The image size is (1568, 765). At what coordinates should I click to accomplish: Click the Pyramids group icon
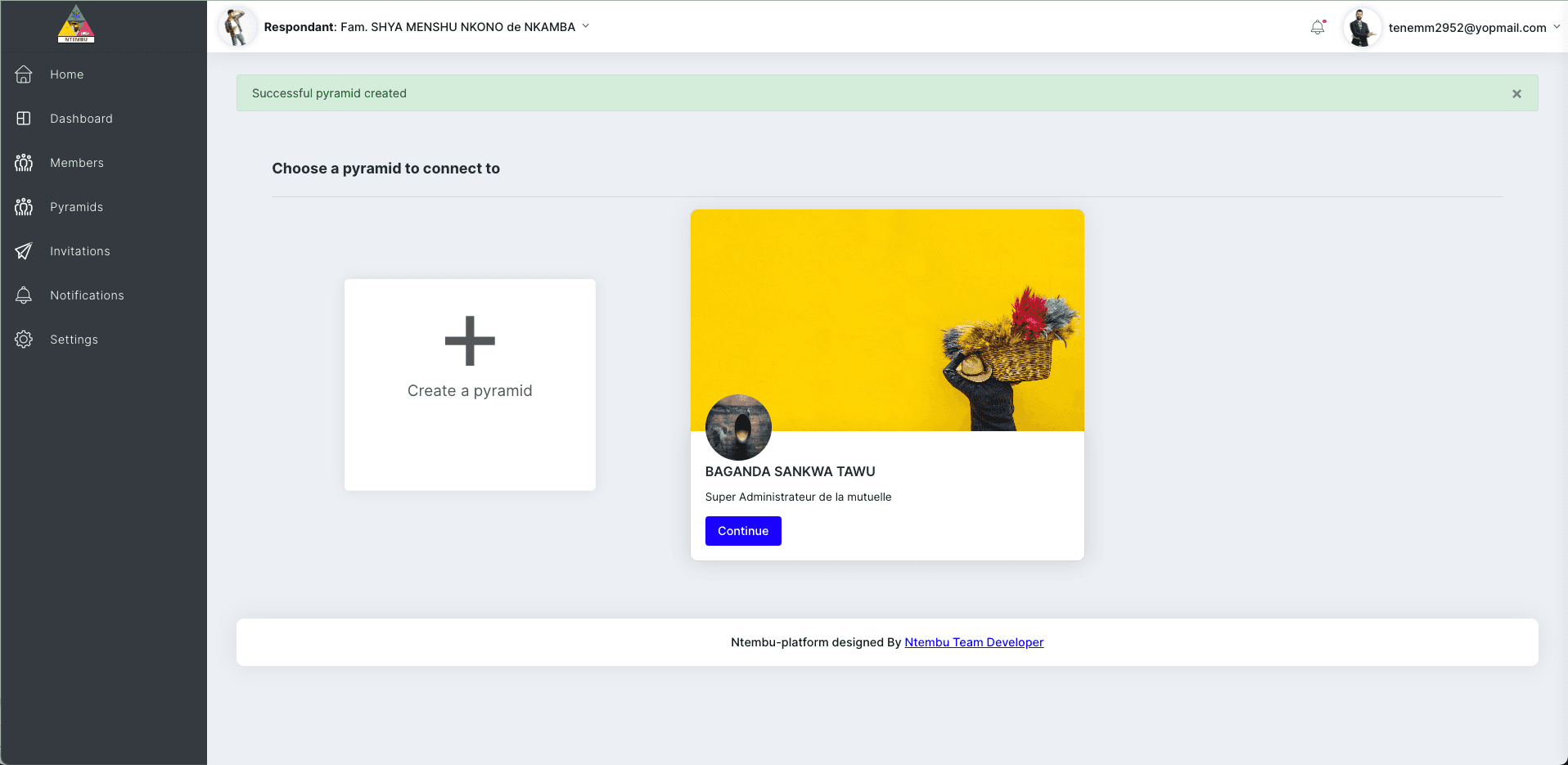[24, 207]
